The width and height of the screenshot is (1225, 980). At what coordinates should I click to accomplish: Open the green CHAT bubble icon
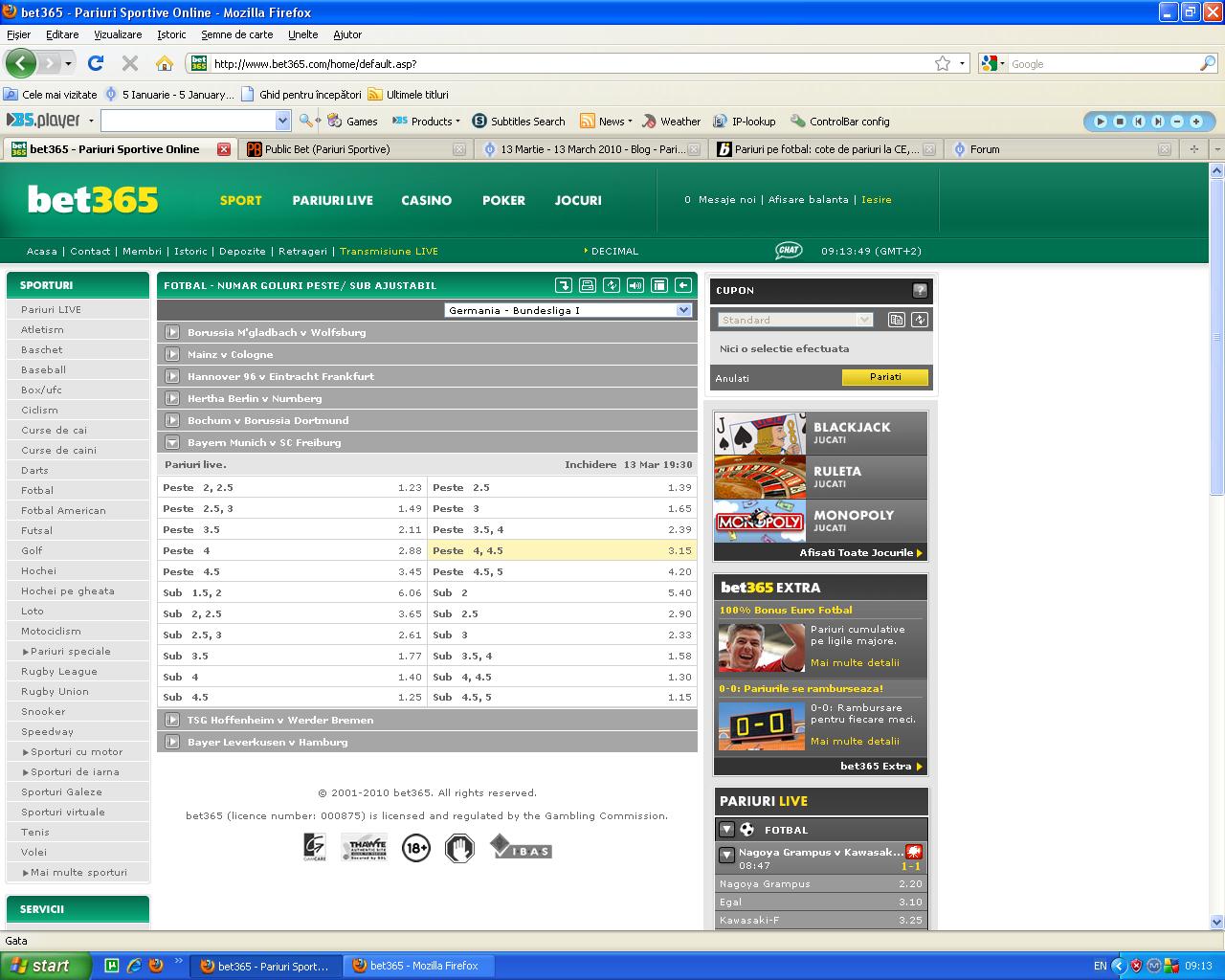click(789, 251)
